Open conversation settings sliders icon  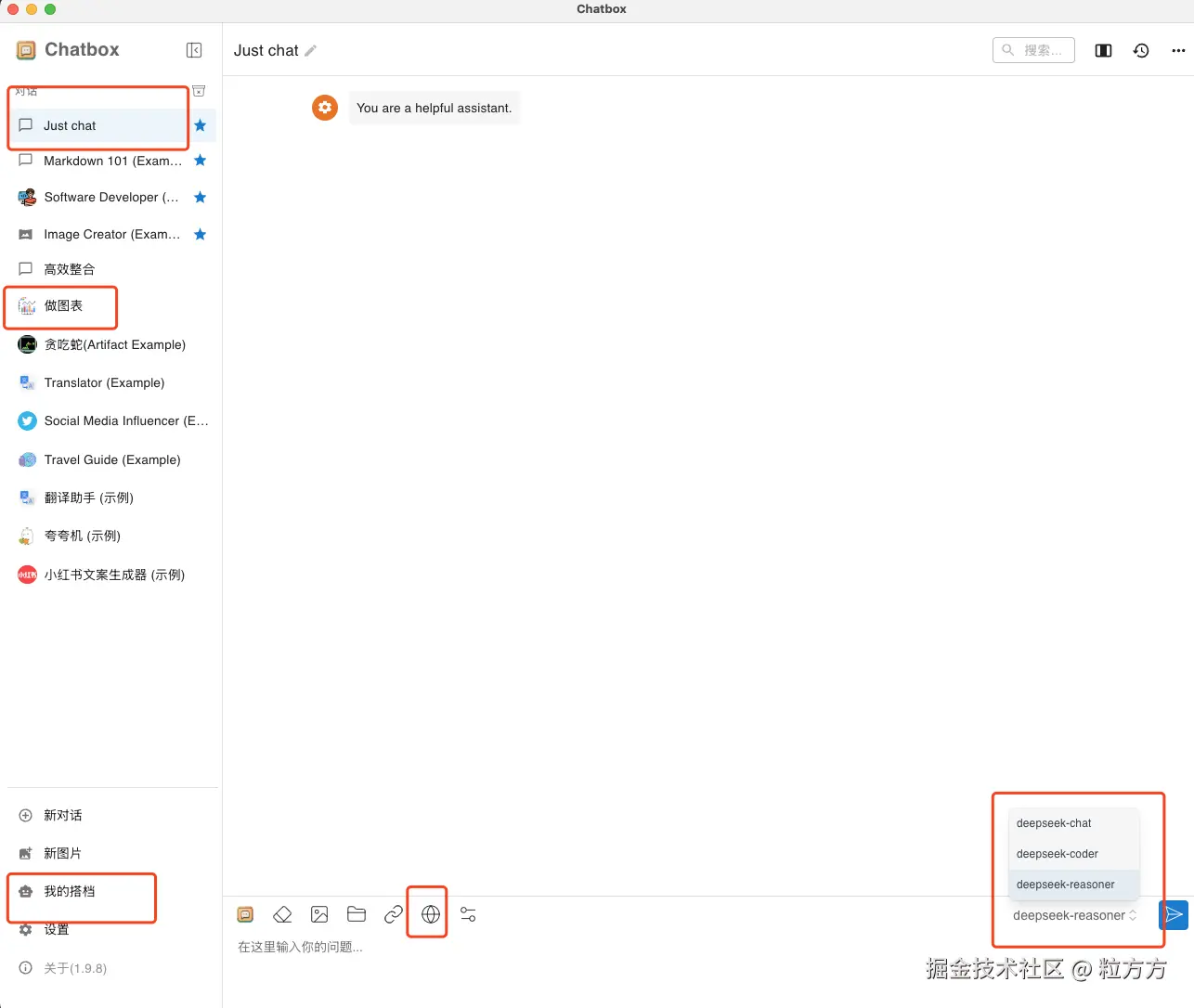(468, 915)
